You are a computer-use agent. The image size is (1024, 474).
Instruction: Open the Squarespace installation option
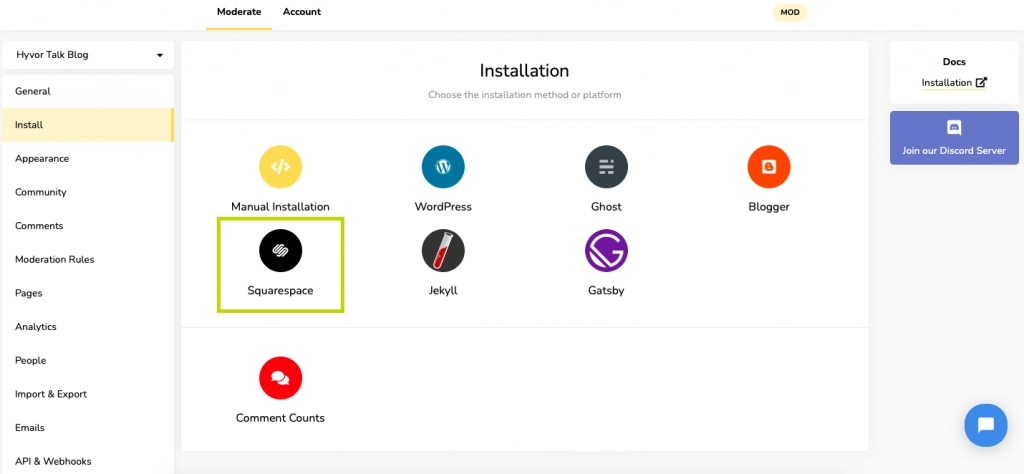[x=280, y=251]
